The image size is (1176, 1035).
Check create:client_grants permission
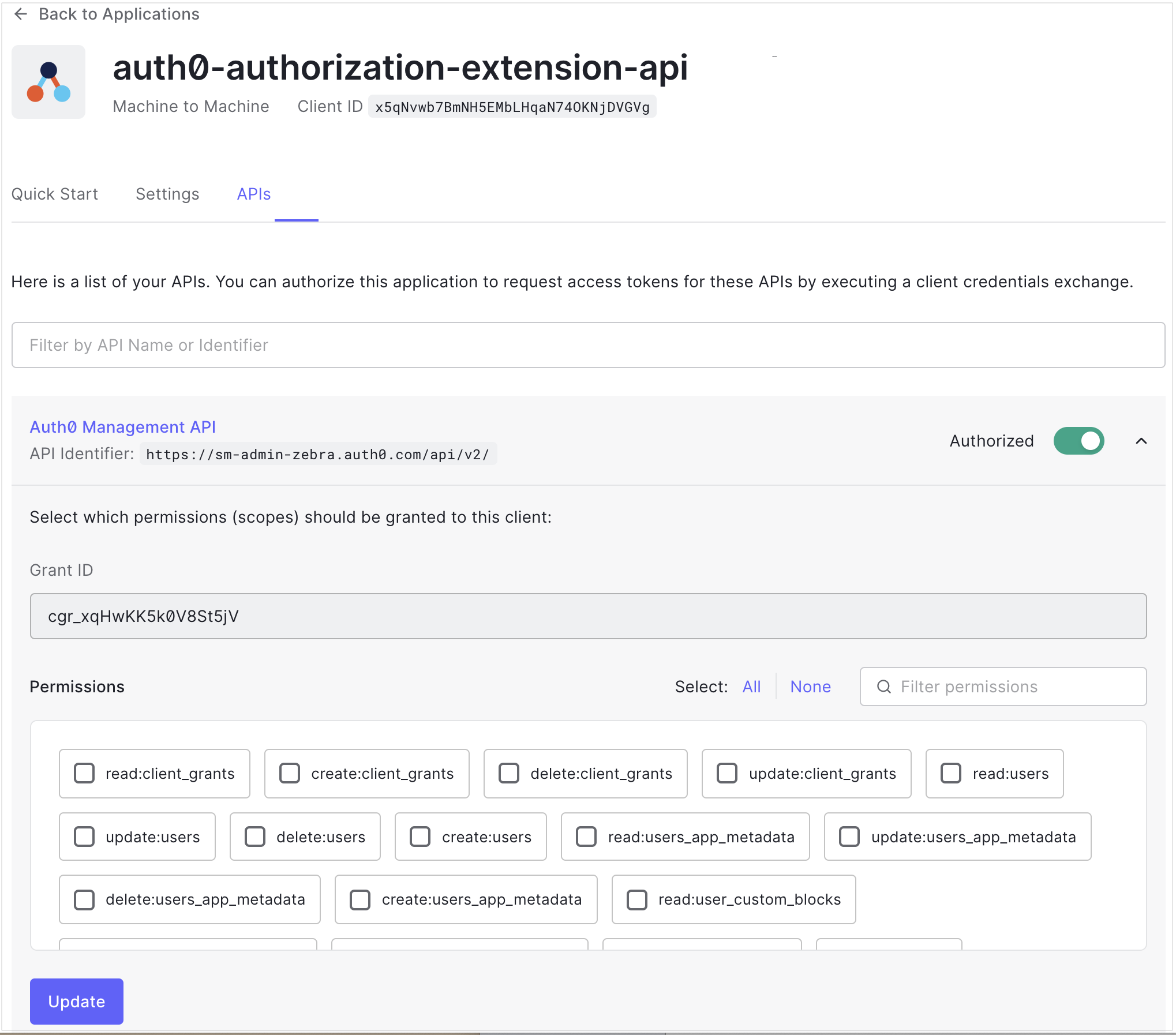290,773
